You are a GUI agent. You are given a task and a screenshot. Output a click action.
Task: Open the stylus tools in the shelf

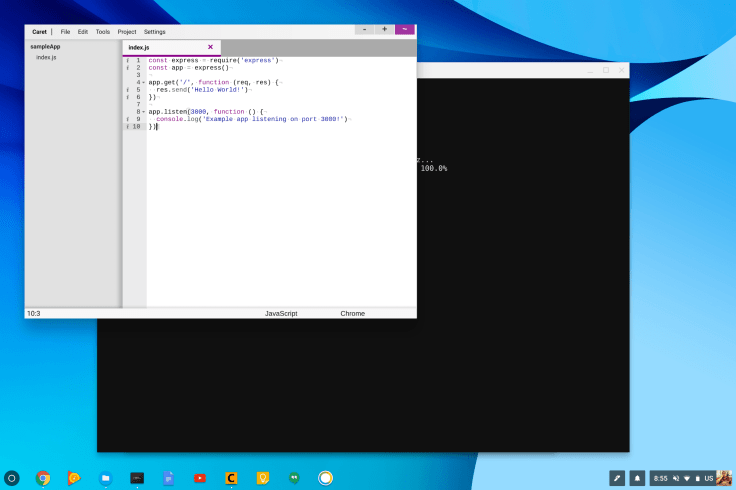(x=617, y=478)
